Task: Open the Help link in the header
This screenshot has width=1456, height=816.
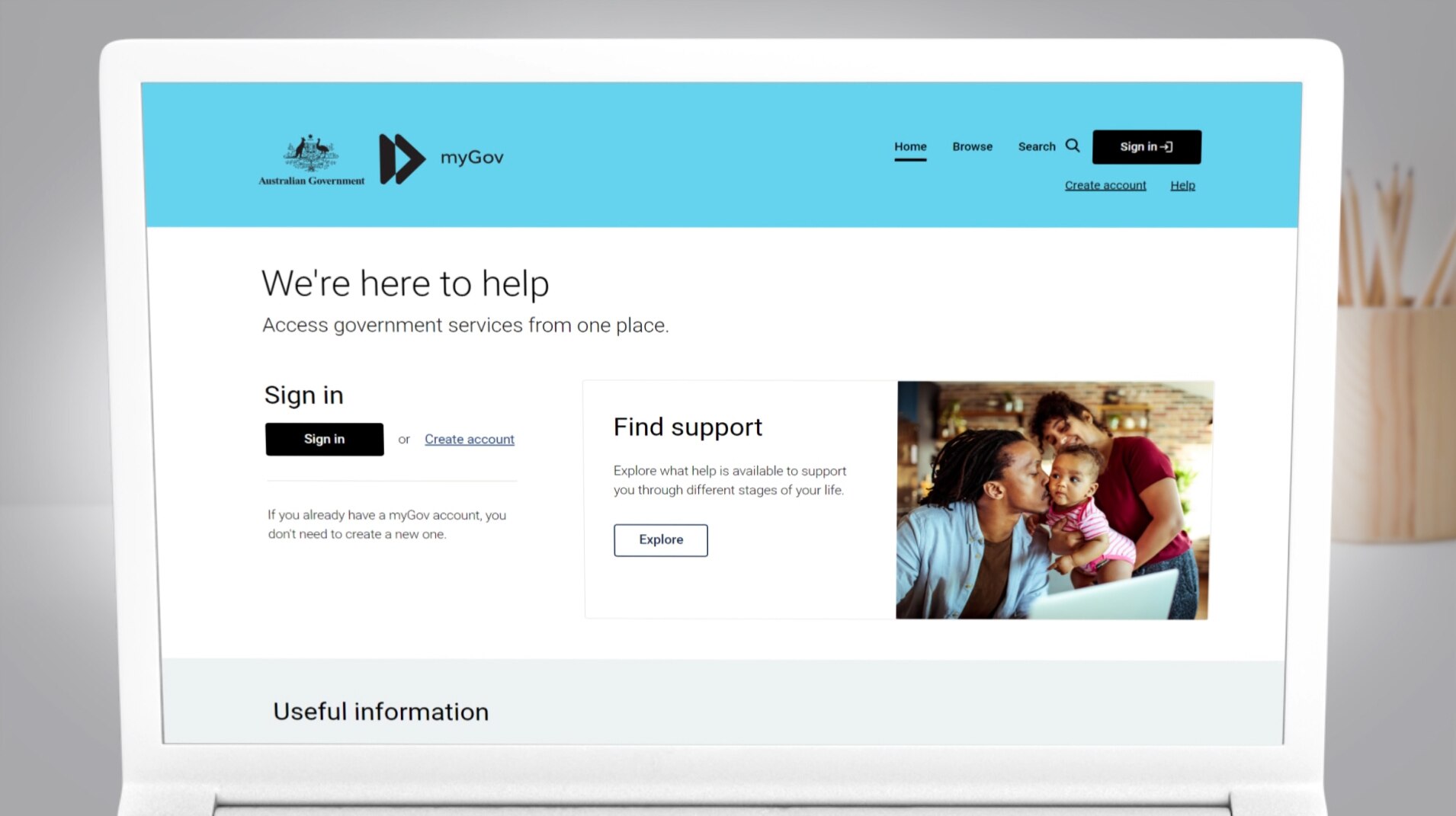Action: pos(1182,184)
